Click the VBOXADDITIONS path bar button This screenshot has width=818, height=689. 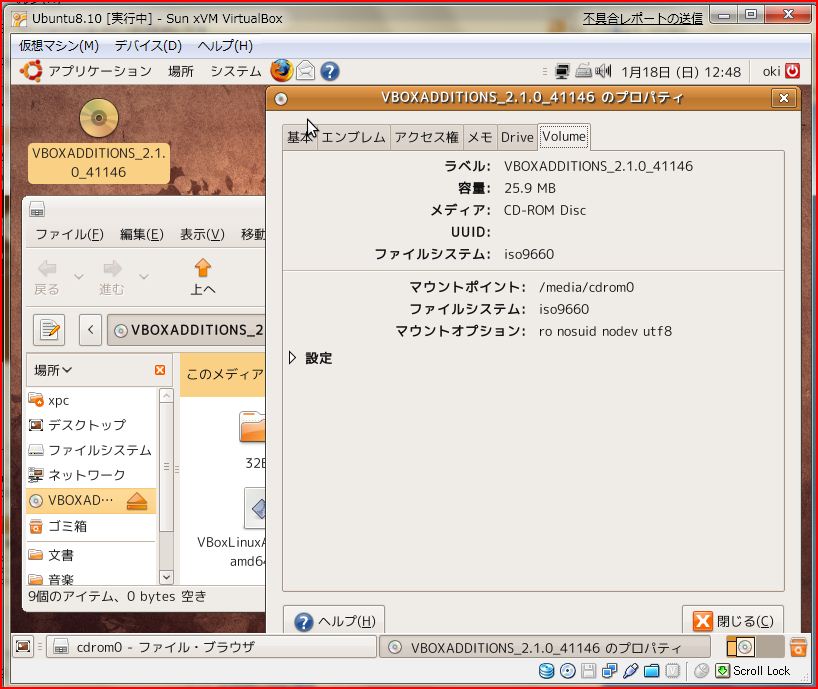[x=188, y=330]
